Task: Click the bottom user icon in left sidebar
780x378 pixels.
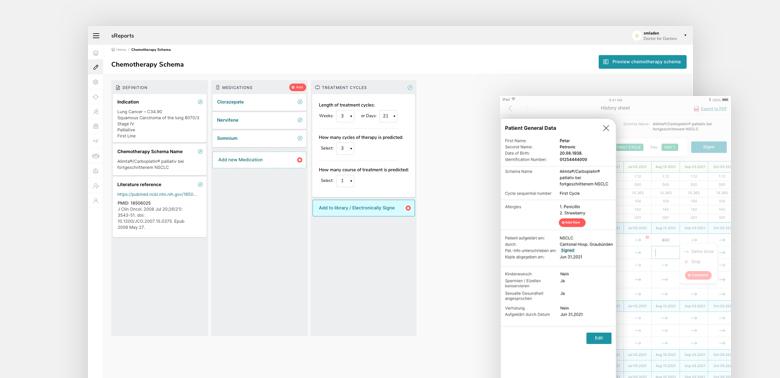Action: 96,200
